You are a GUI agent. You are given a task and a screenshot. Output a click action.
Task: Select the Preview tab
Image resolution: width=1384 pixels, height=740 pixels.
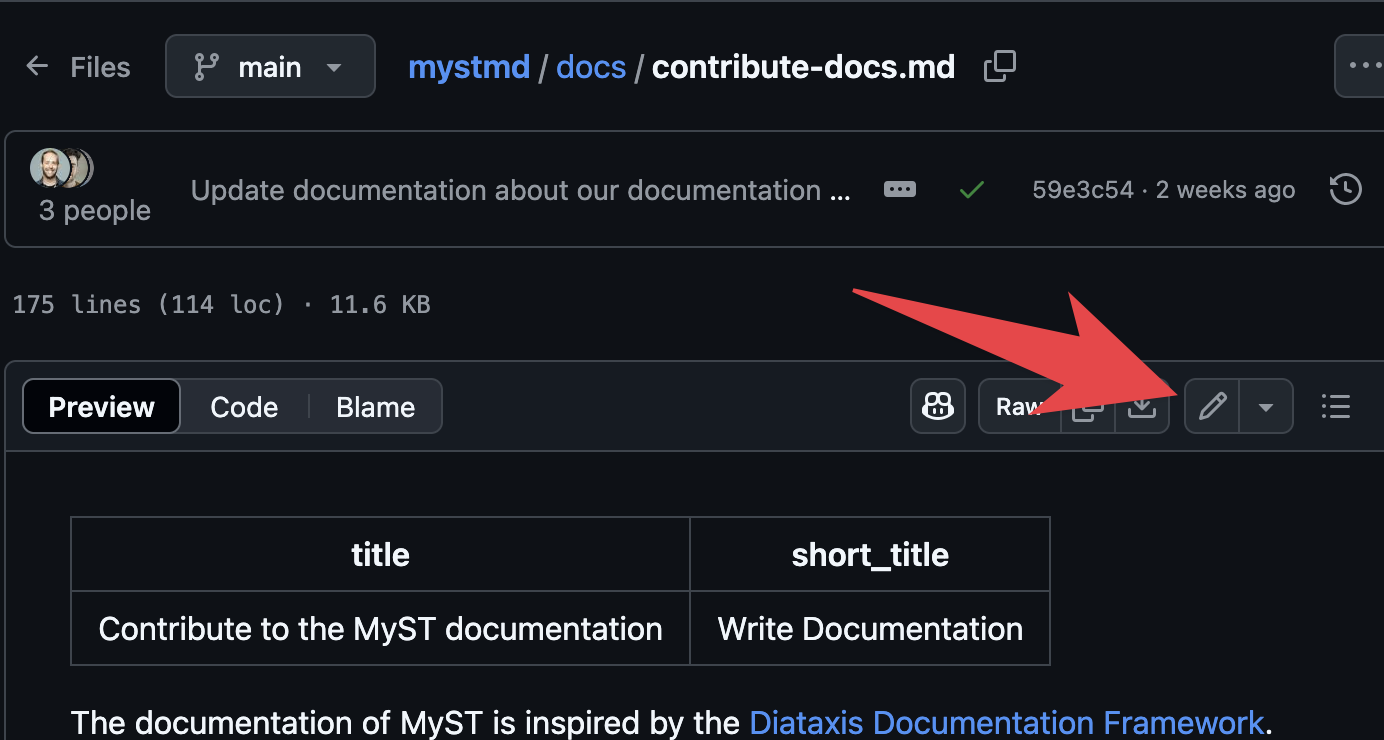(100, 406)
